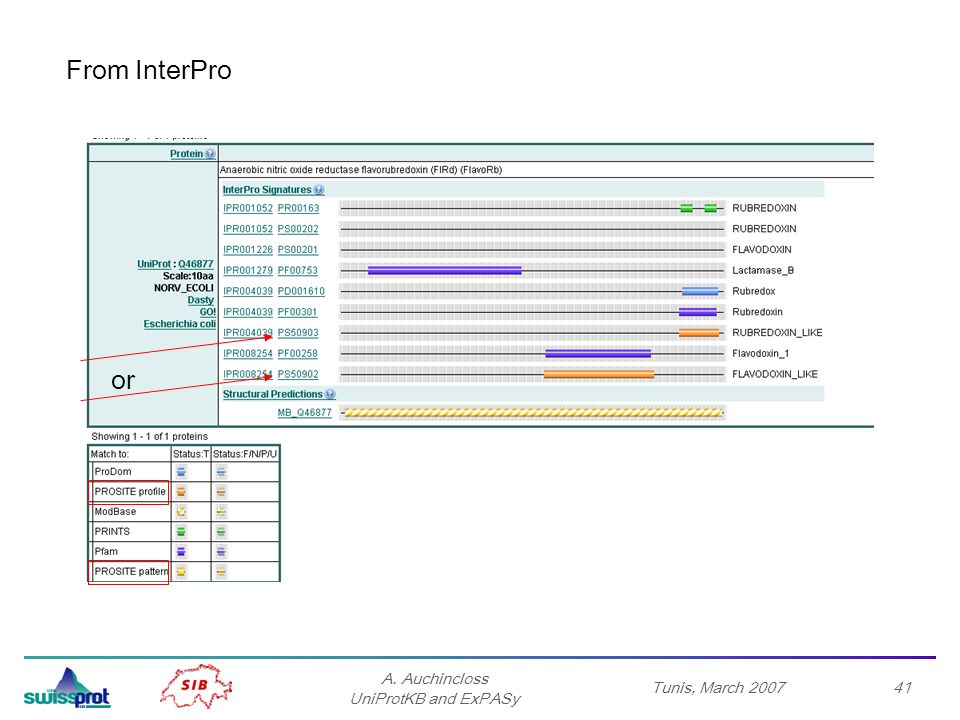Click PROSITE profile Status:T icon
This screenshot has width=960, height=720.
[x=181, y=492]
